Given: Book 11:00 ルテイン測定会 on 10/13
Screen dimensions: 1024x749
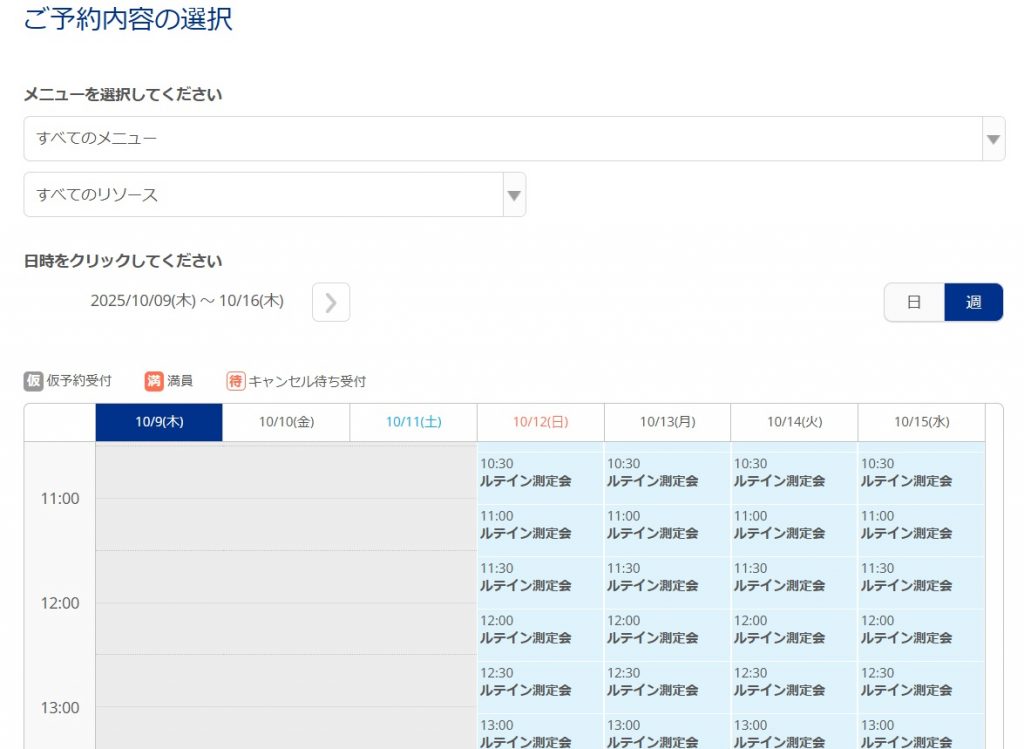Looking at the screenshot, I should [667, 525].
